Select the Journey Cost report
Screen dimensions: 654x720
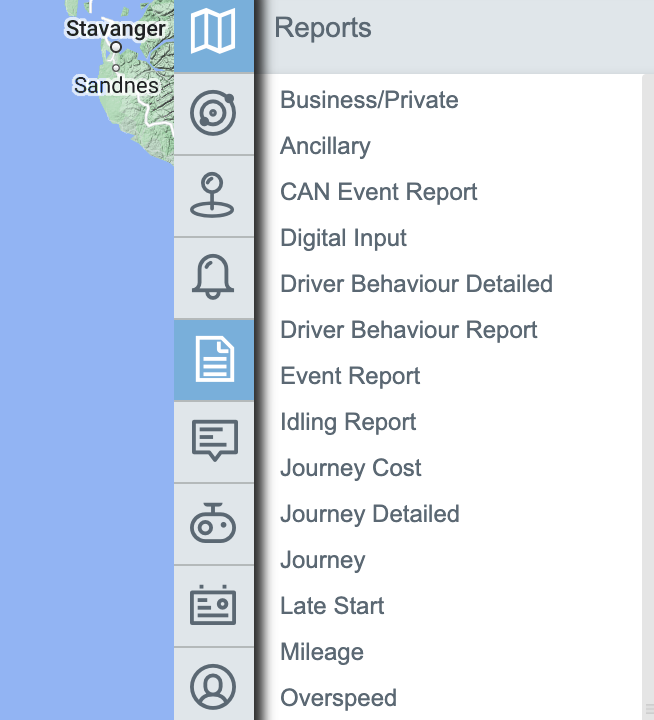tap(350, 468)
